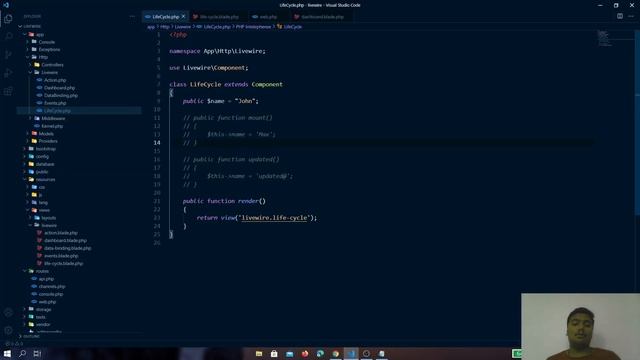Click the editor vertical scrollbar
This screenshot has height=360, width=640.
(637, 122)
